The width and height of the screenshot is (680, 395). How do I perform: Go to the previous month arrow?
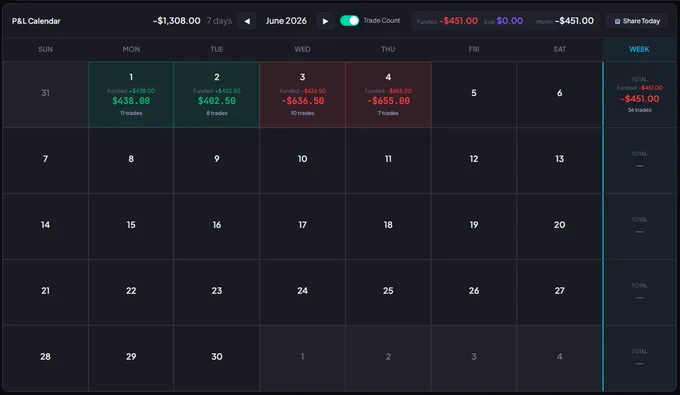click(247, 21)
